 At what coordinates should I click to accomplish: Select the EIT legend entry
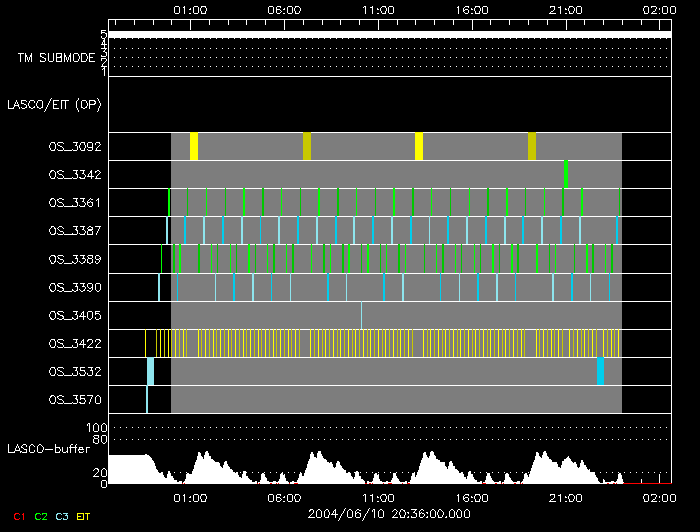pyautogui.click(x=84, y=515)
